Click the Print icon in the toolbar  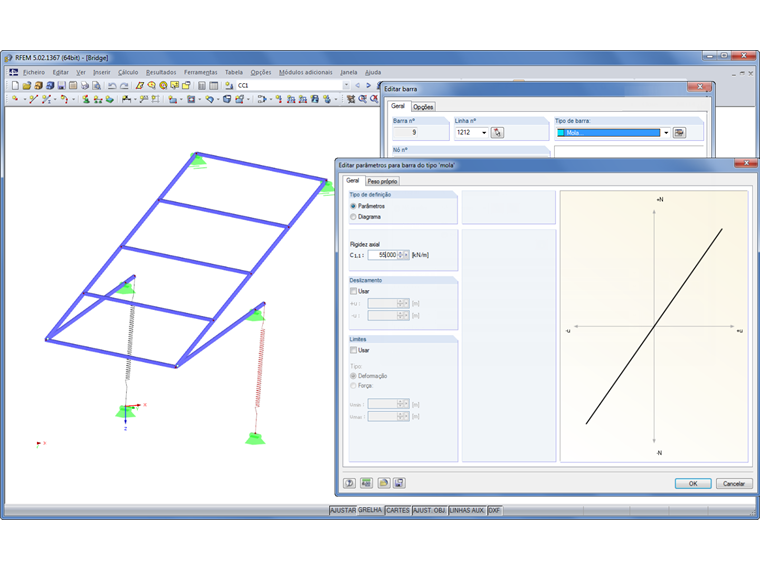coord(85,86)
